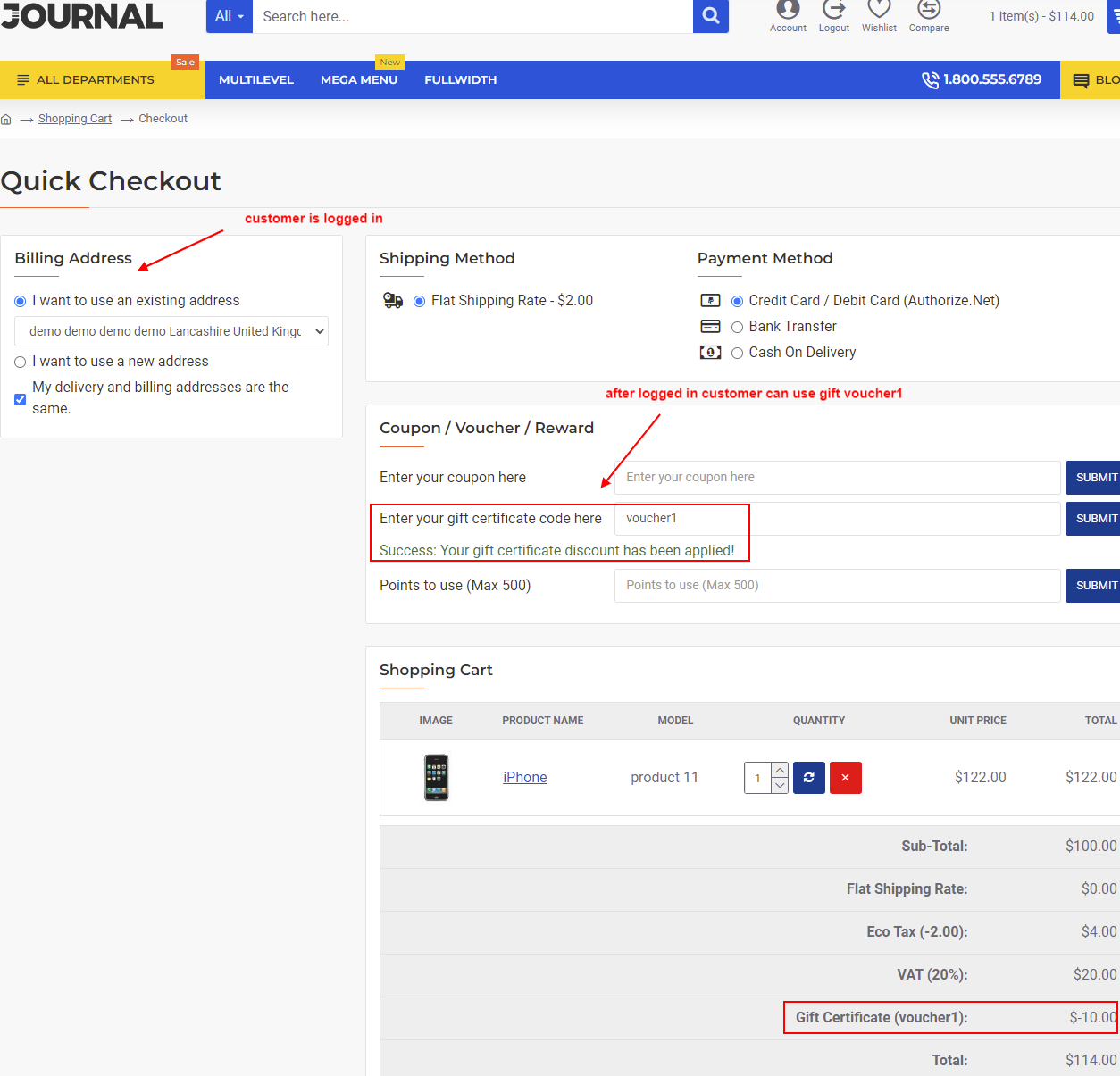Uncheck delivery and billing addresses same
This screenshot has width=1120, height=1076.
(21, 399)
